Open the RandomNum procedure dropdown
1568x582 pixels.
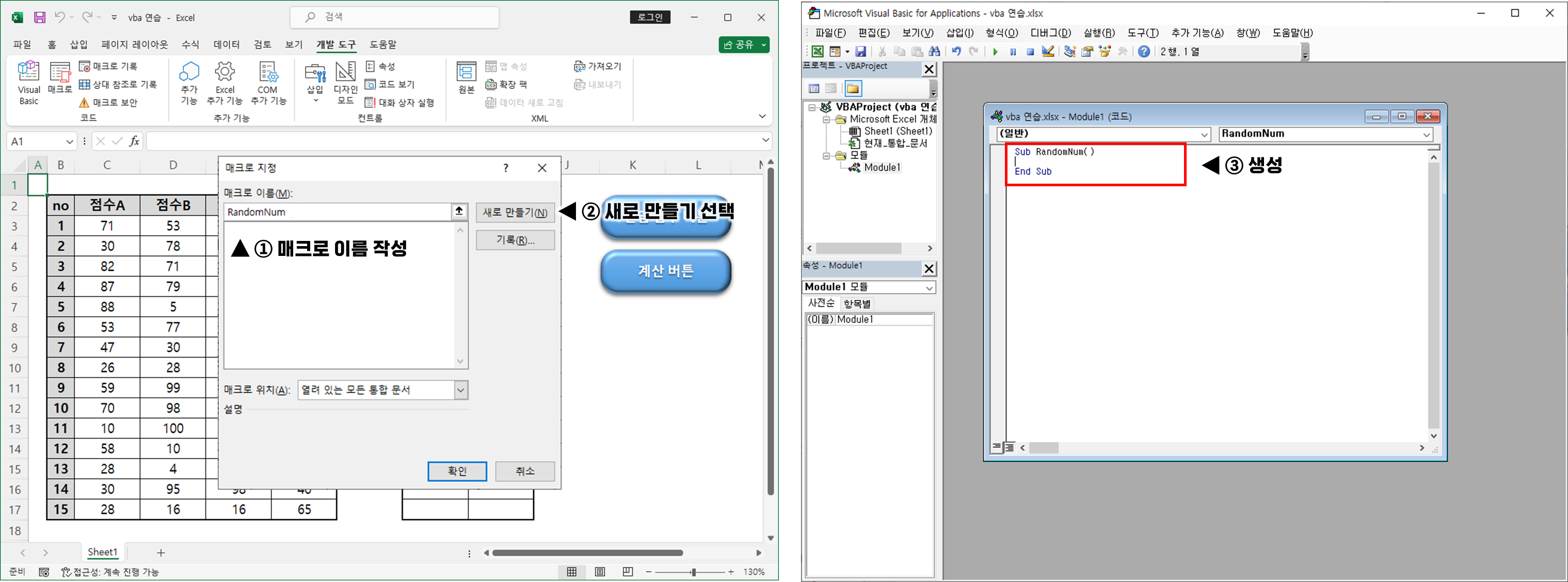(1426, 135)
